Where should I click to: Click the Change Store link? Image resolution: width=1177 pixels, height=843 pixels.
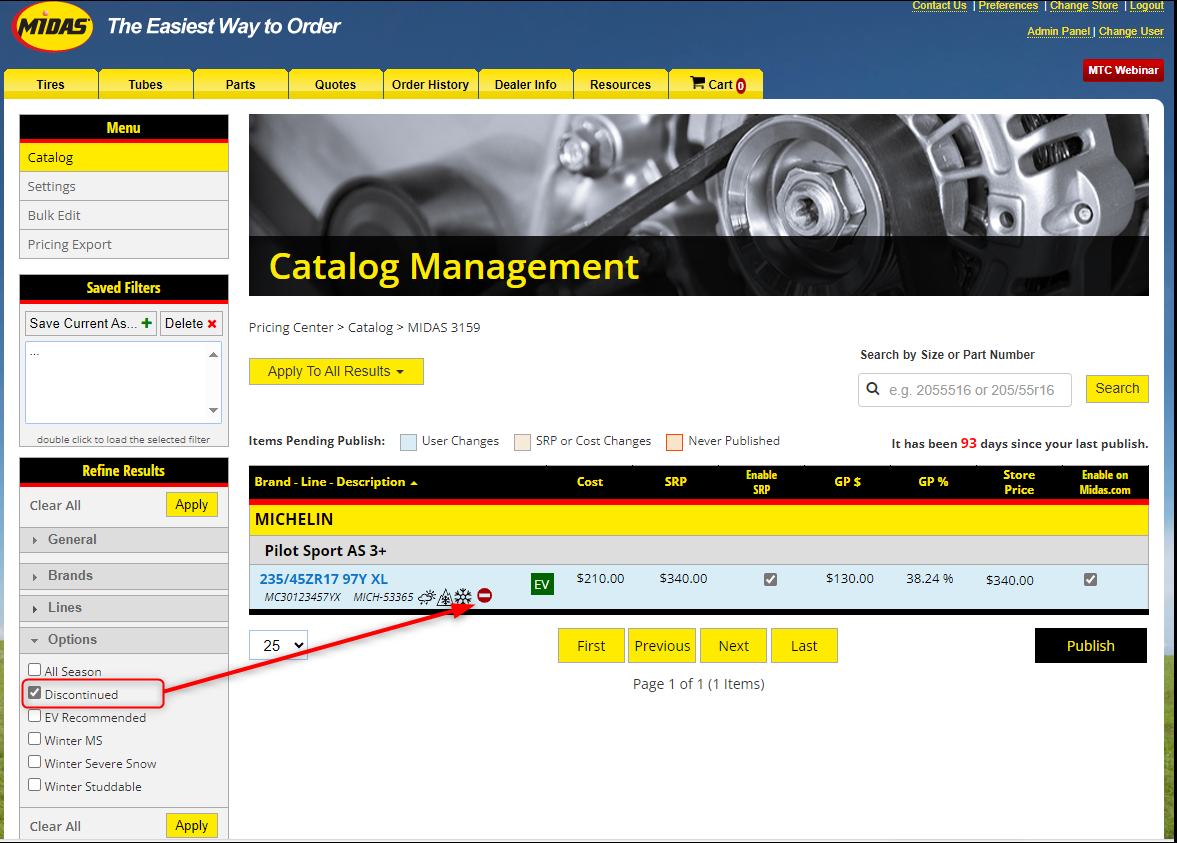tap(1084, 5)
